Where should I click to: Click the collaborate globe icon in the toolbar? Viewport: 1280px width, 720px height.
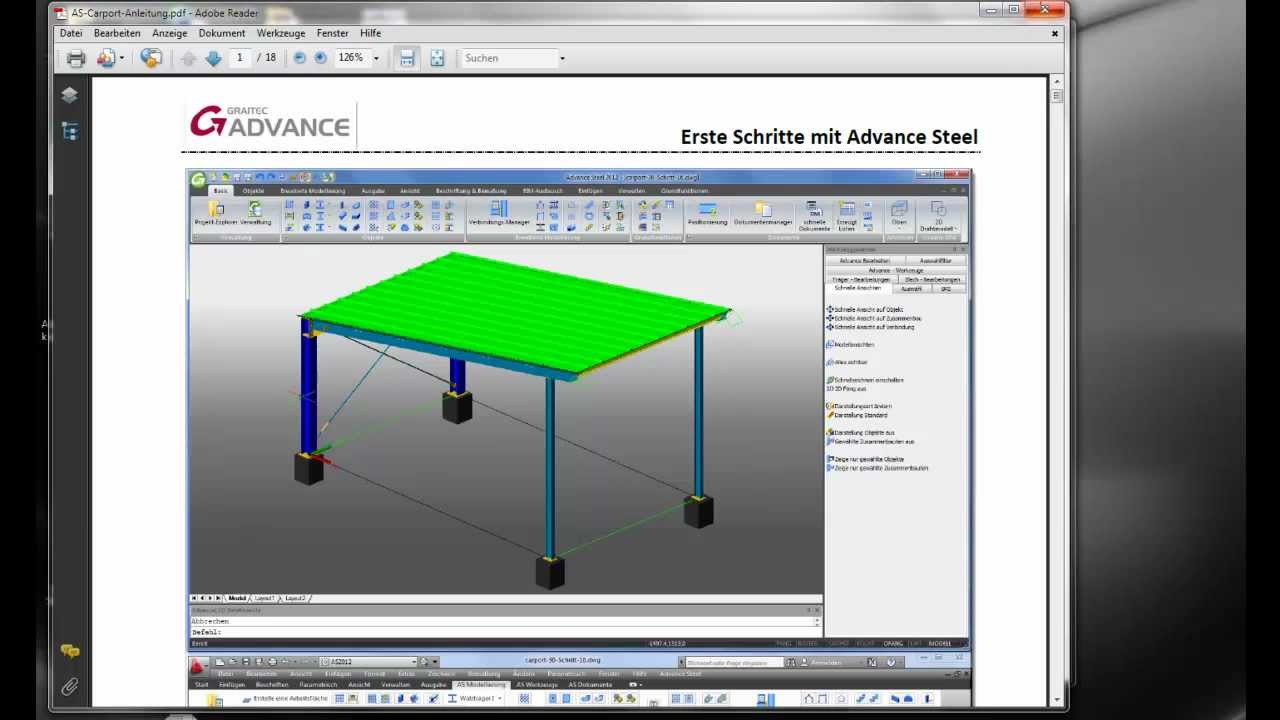click(x=151, y=58)
